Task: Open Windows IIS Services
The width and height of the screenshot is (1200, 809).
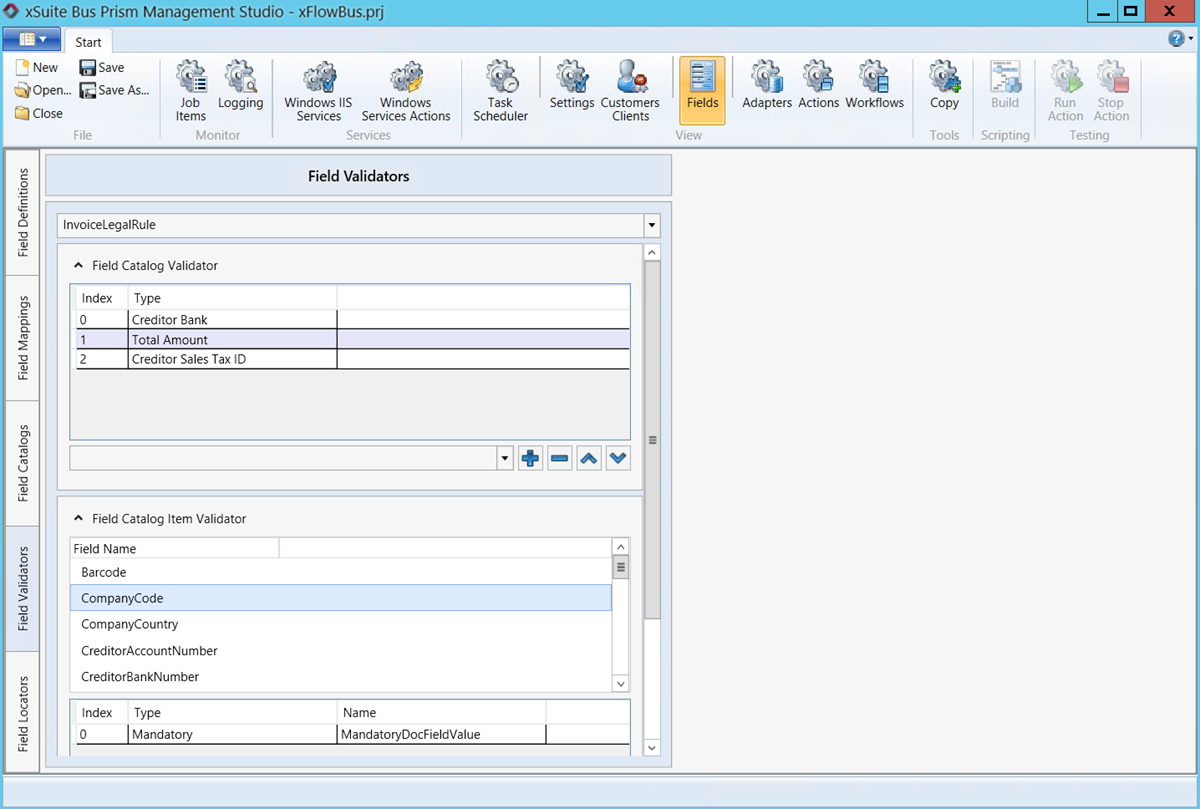Action: click(318, 90)
